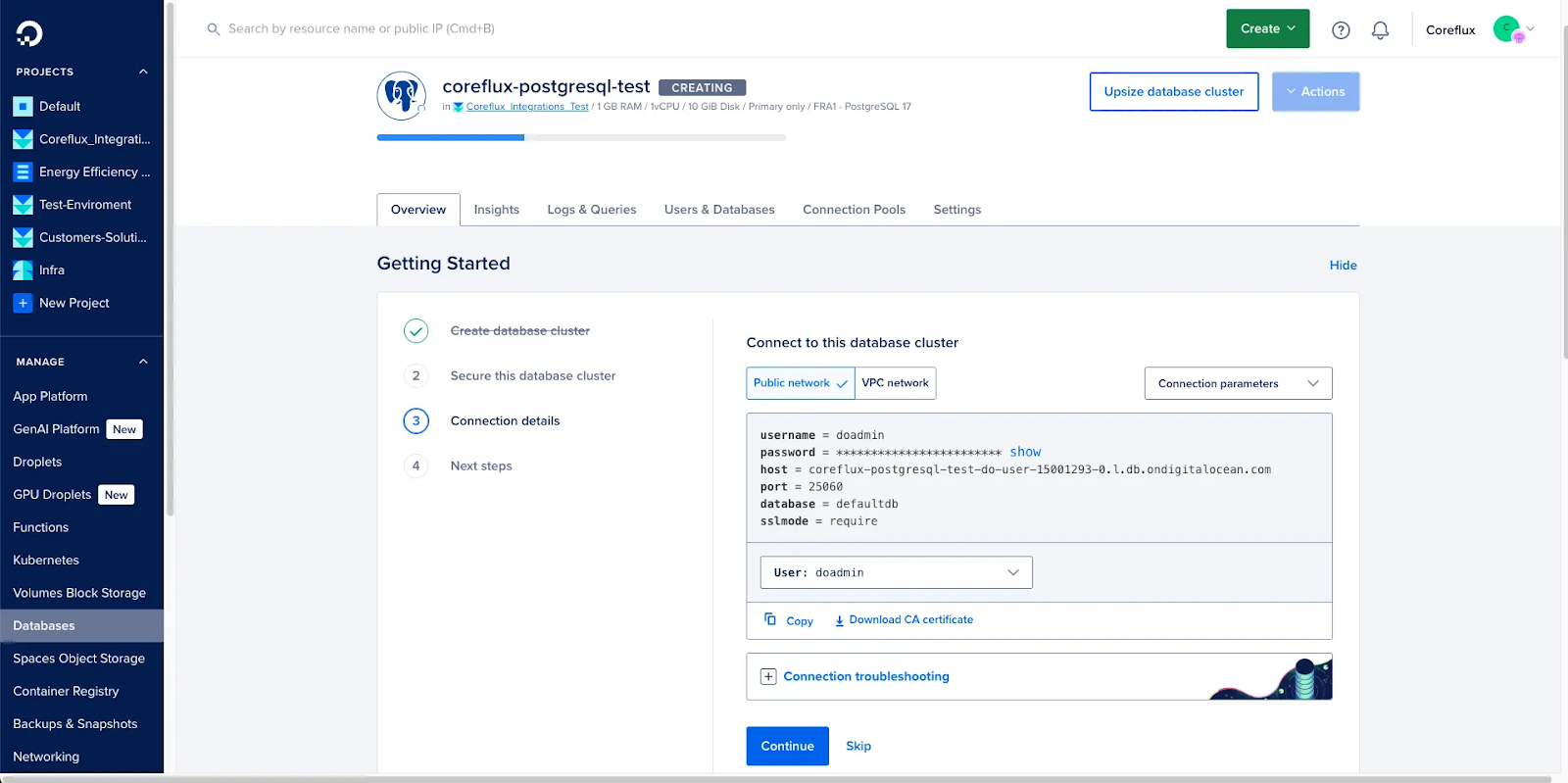Open the help question mark icon
The width and height of the screenshot is (1568, 783).
coord(1341,30)
